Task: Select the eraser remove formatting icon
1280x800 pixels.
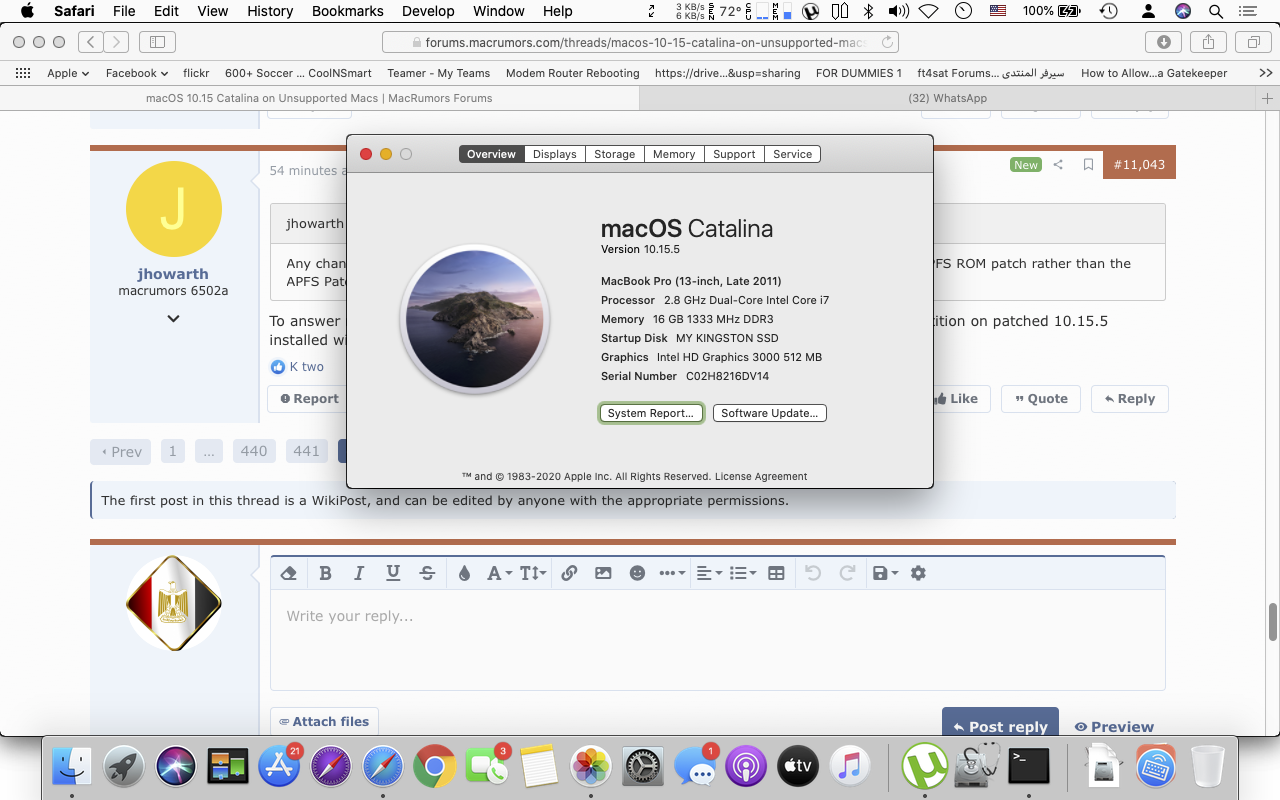Action: click(289, 573)
